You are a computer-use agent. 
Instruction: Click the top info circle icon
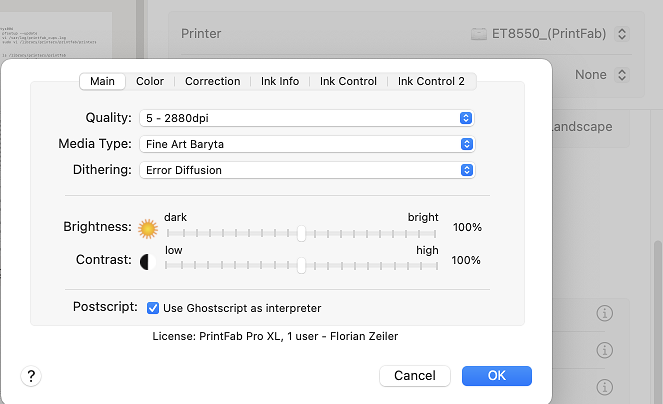603,314
